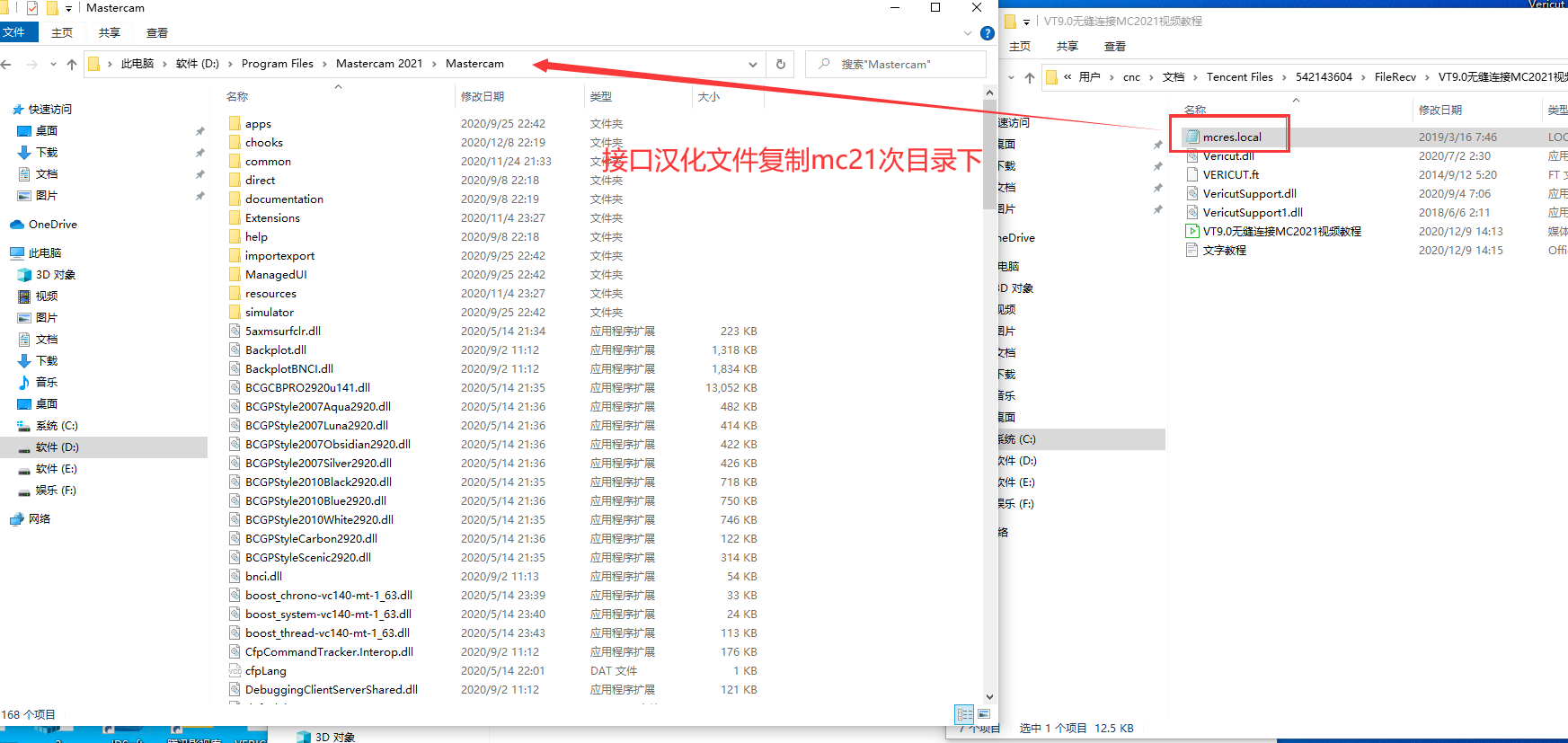This screenshot has width=1568, height=743.
Task: Select the ManagedUI folder
Action: (x=276, y=275)
